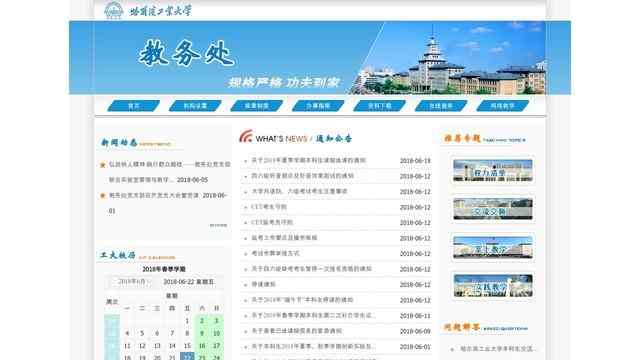Select day 1 in the calendar
This screenshot has height=360, width=640.
click(x=187, y=321)
